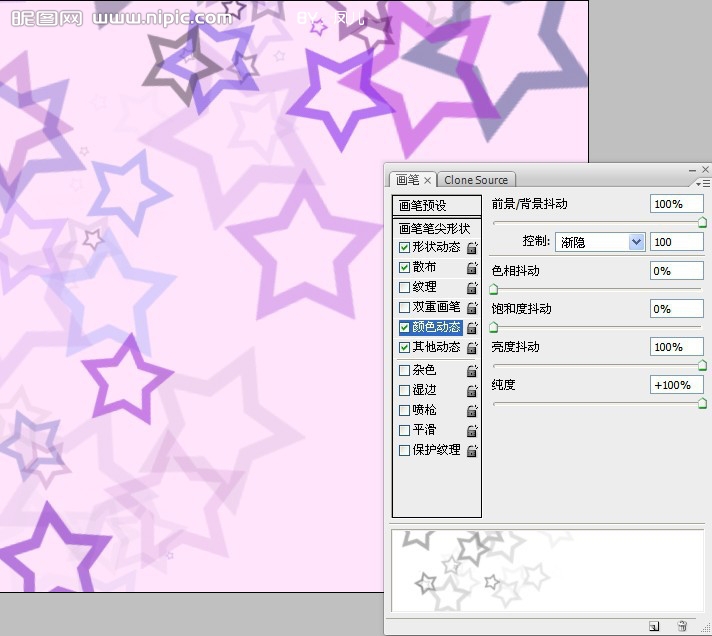This screenshot has height=636, width=712.
Task: Open 画笔预设 brush presets
Action: pyautogui.click(x=436, y=206)
